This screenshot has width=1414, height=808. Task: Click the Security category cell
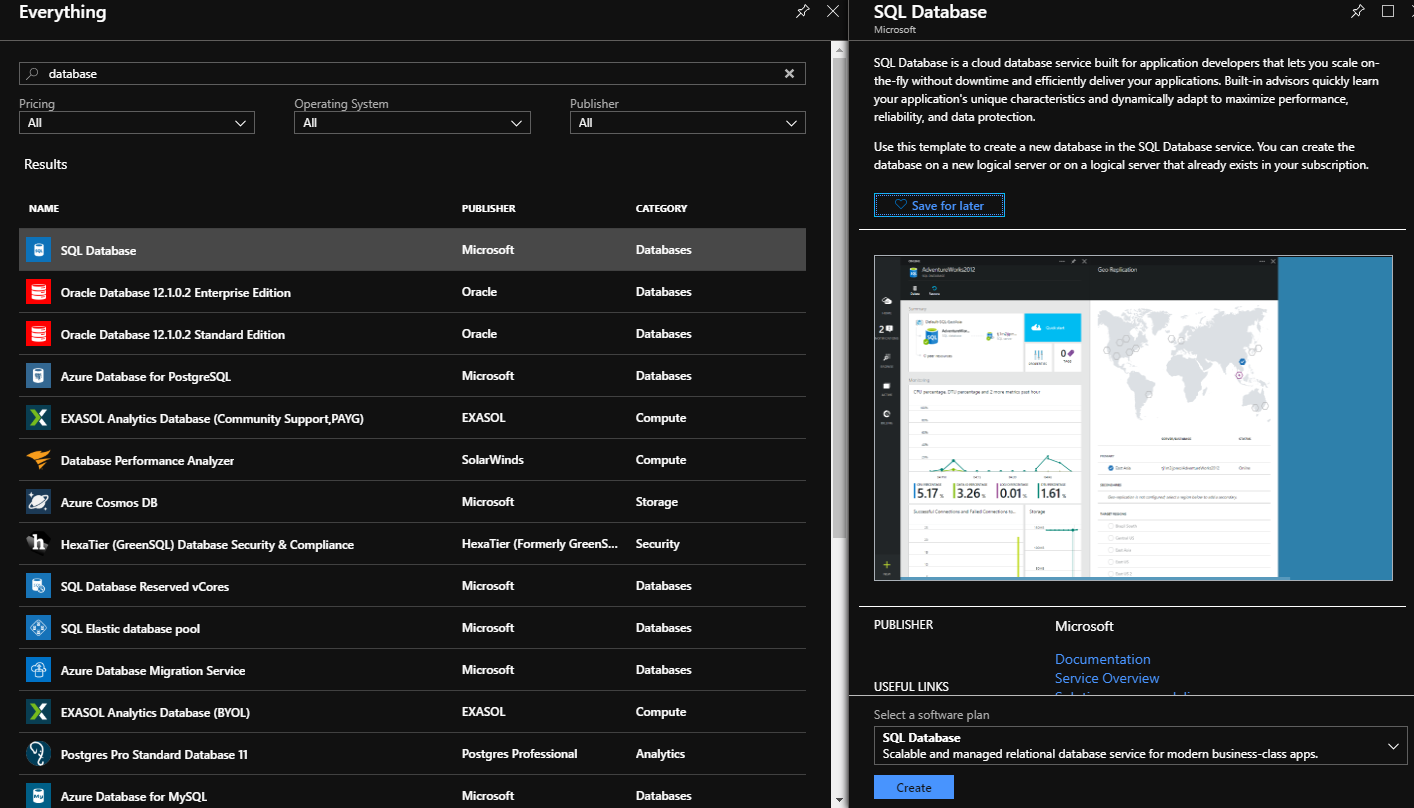657,544
